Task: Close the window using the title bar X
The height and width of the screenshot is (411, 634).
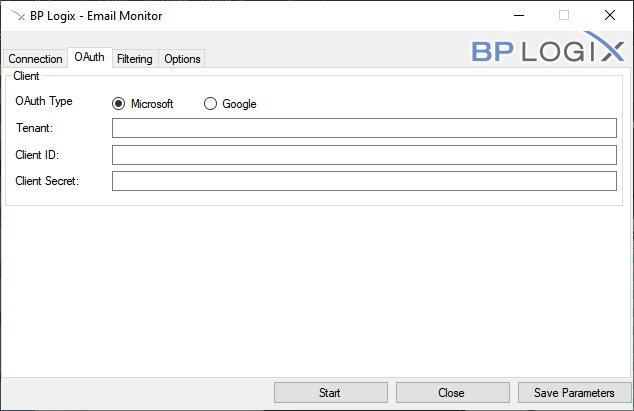Action: click(x=609, y=16)
